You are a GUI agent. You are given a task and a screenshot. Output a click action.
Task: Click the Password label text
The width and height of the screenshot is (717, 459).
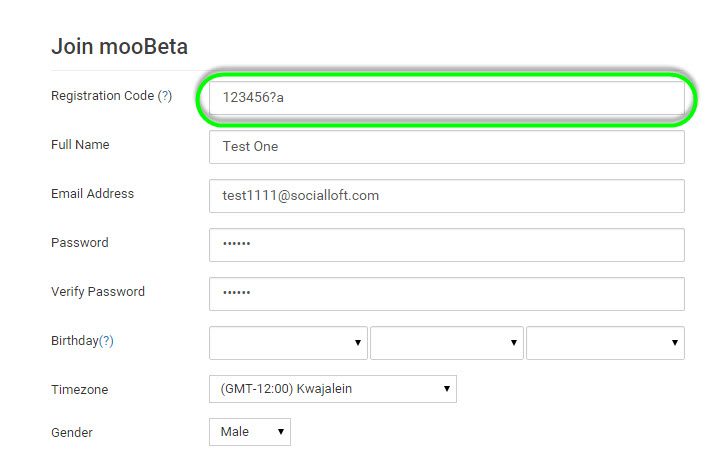click(80, 242)
